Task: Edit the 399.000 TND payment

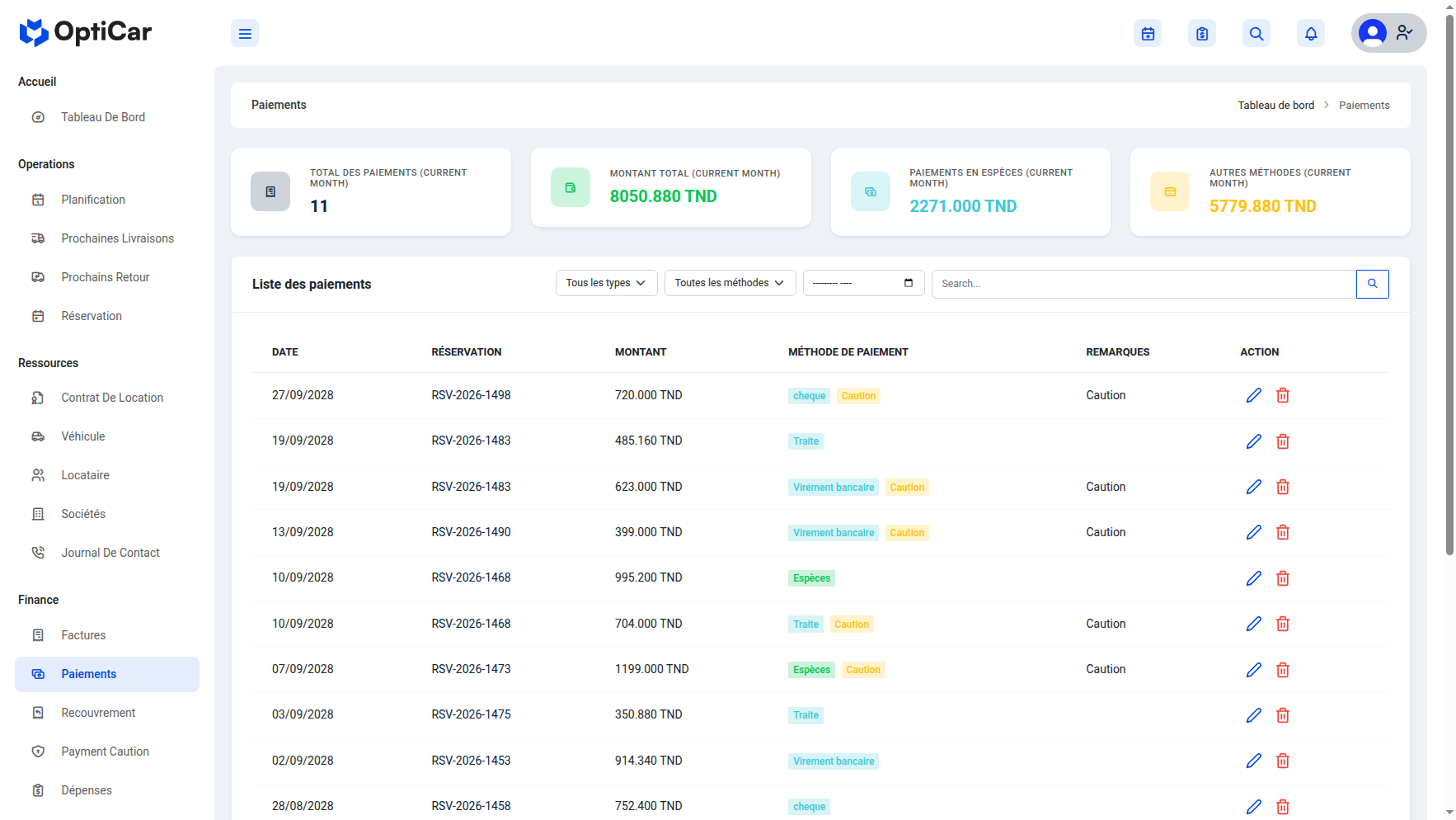Action: 1254,532
